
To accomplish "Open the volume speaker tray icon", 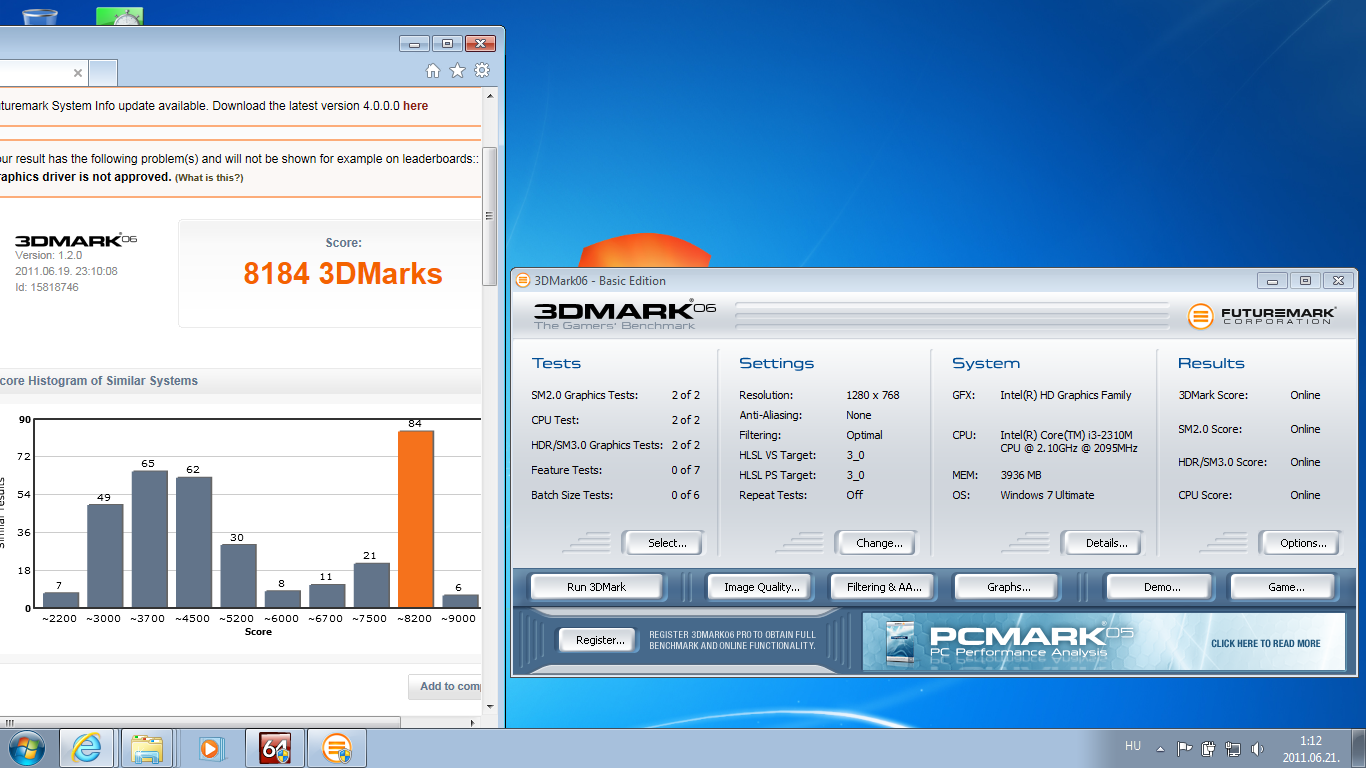I will (x=1258, y=748).
